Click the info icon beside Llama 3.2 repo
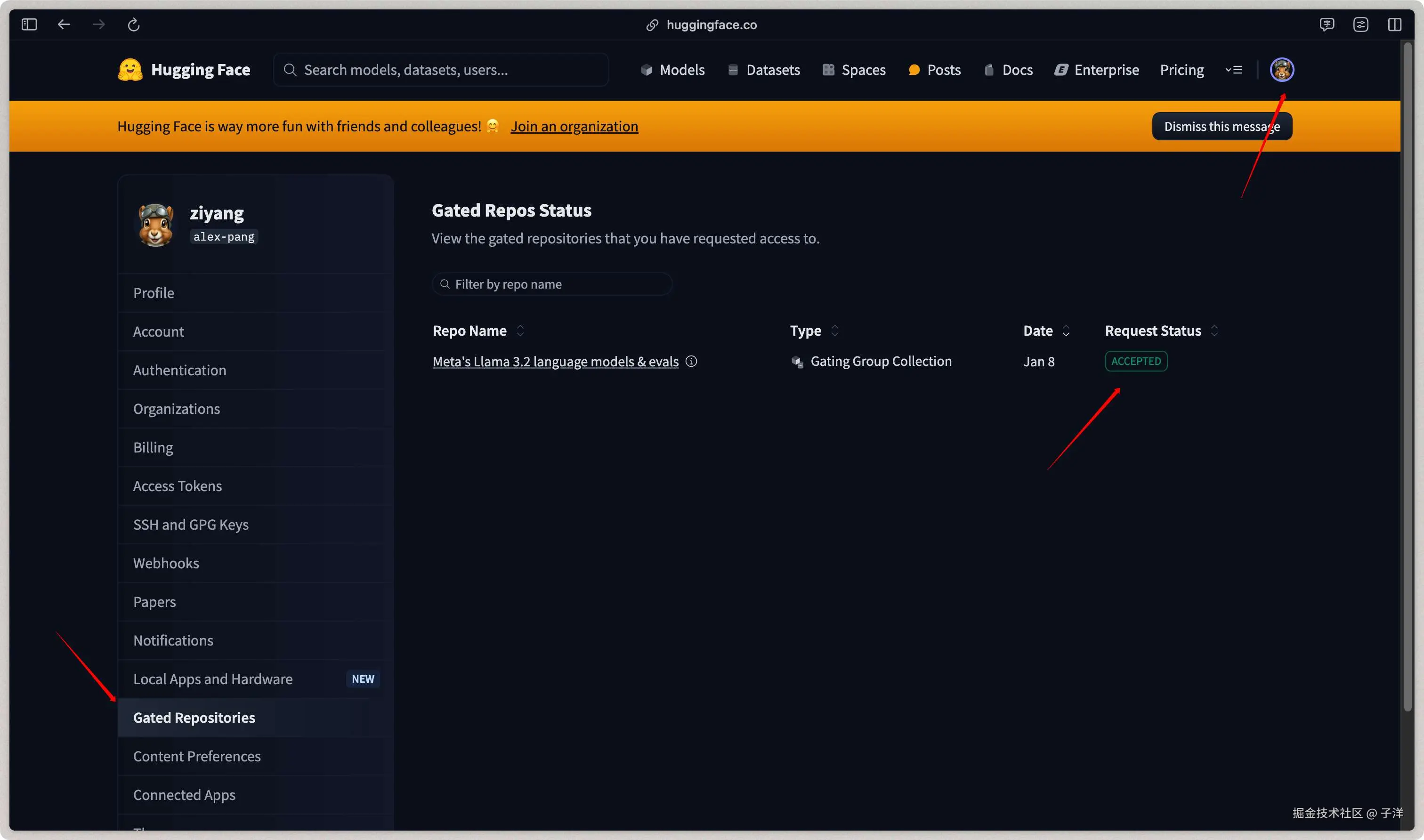This screenshot has height=840, width=1424. tap(691, 361)
